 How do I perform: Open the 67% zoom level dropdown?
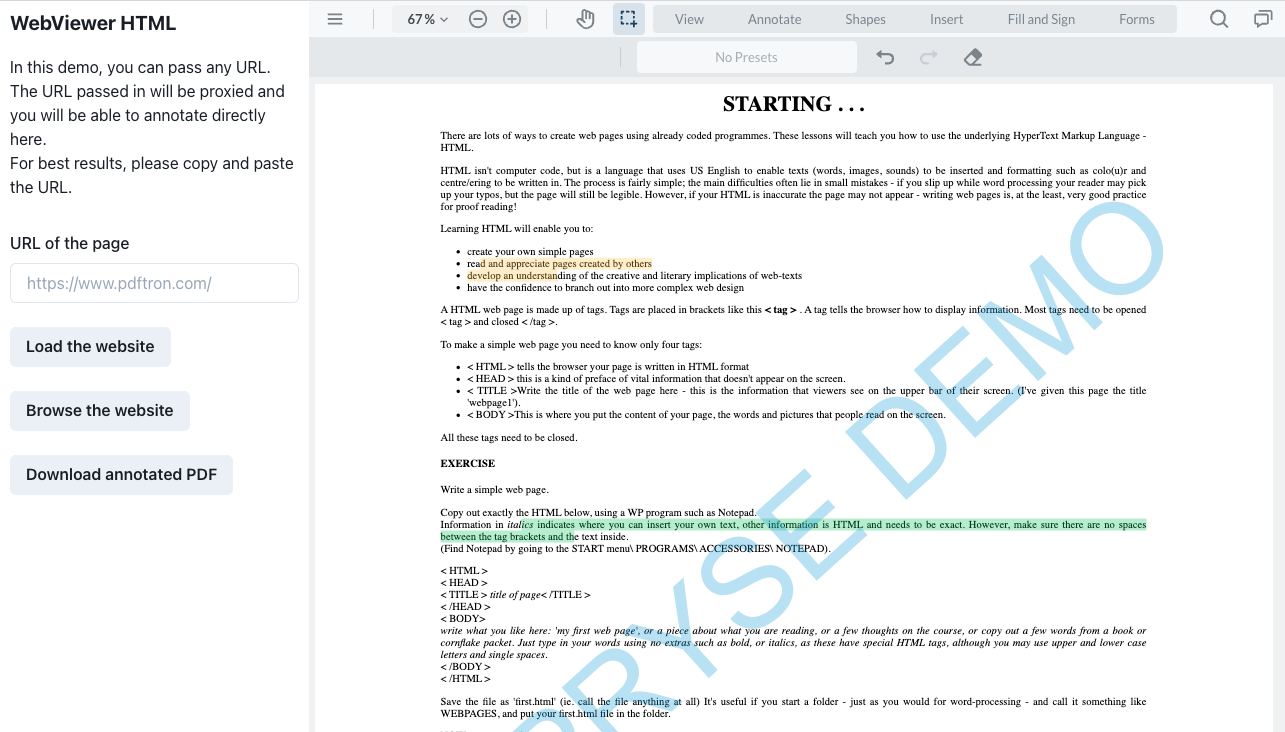(428, 19)
